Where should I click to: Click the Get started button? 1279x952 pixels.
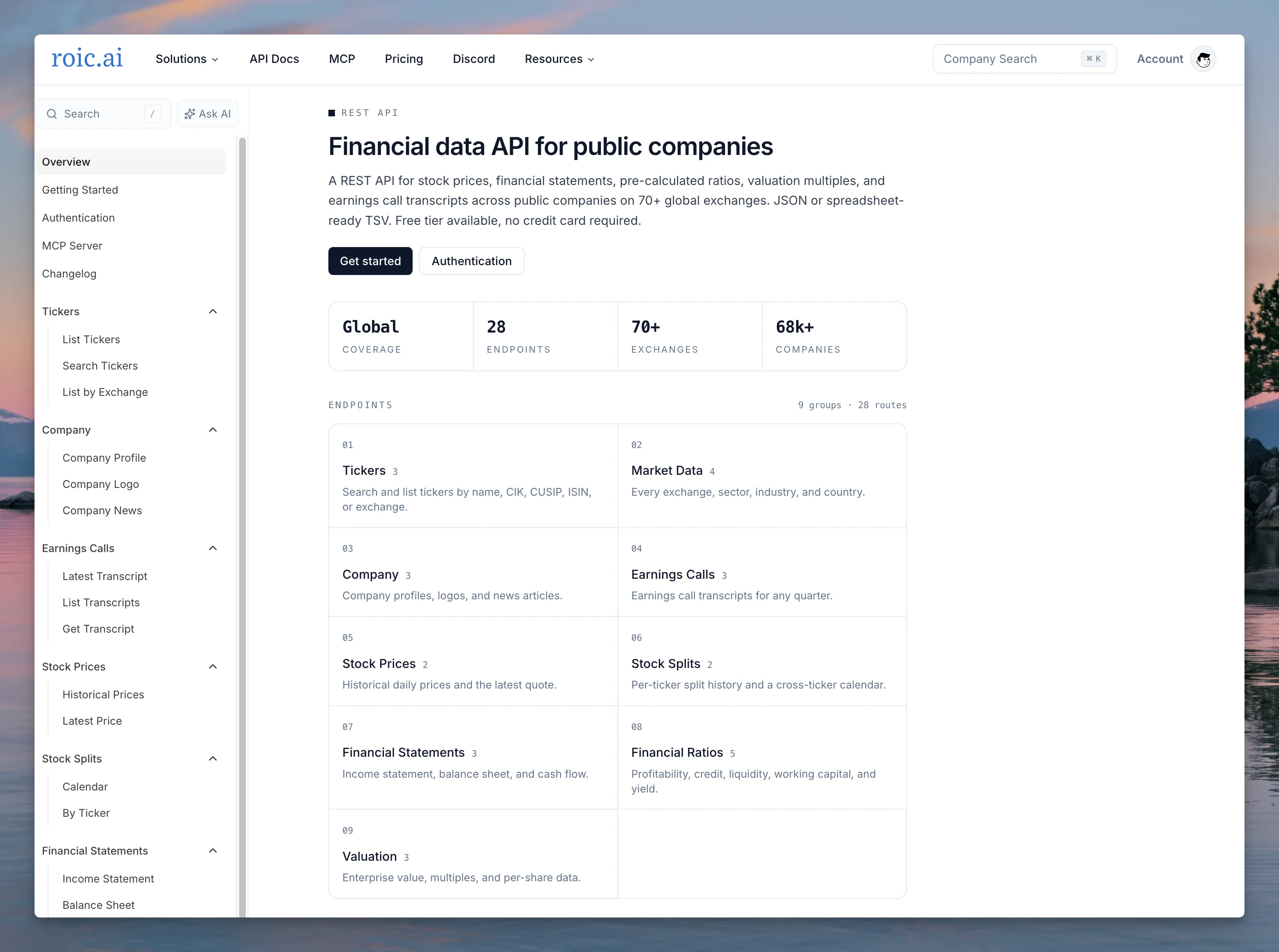(x=370, y=261)
